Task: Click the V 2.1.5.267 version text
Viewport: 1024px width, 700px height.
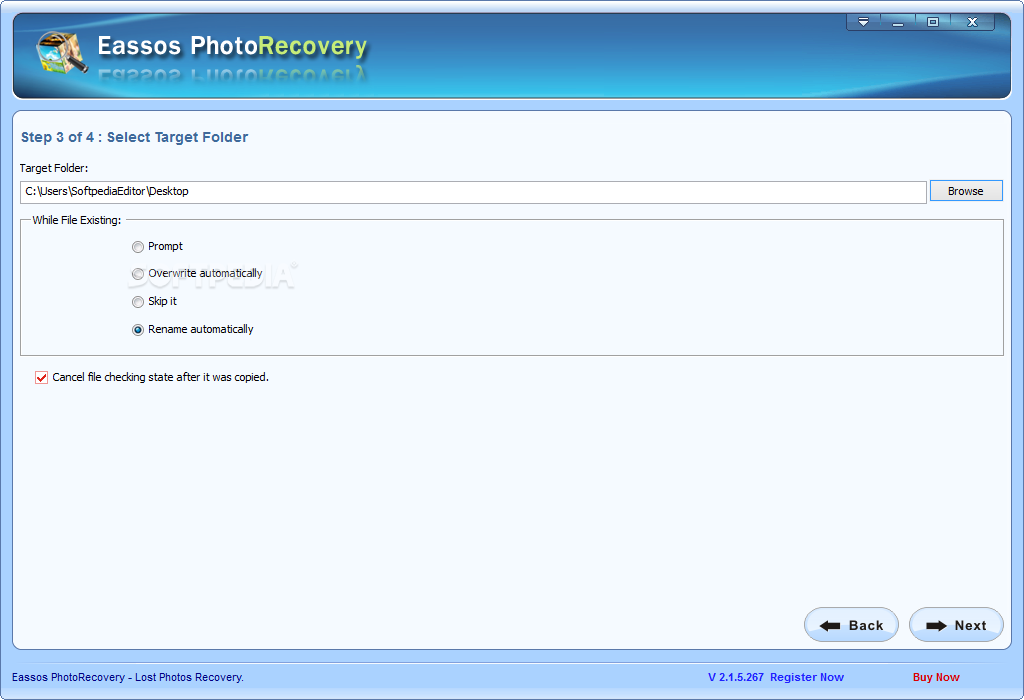Action: (735, 677)
